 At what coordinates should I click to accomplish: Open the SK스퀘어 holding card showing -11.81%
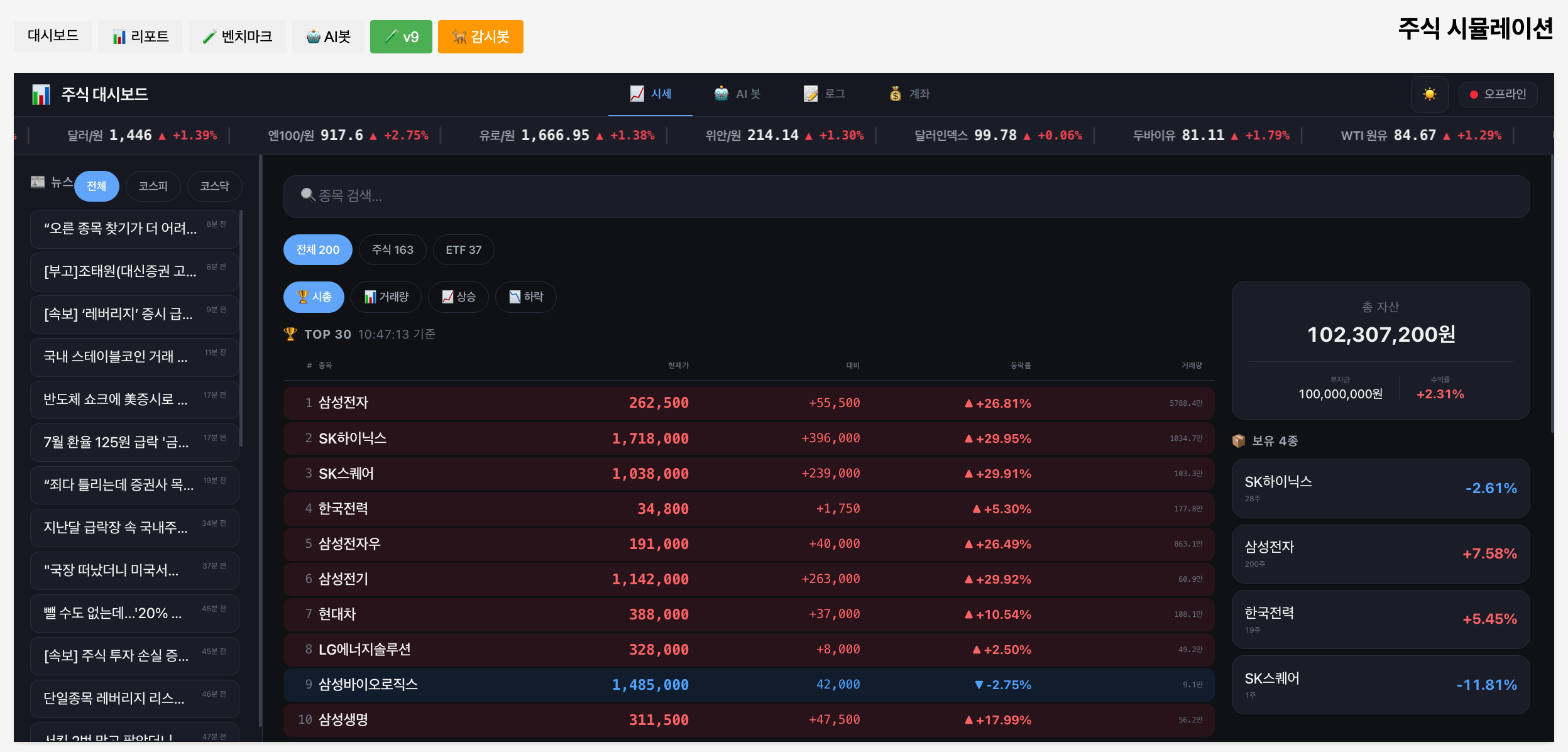pos(1381,685)
